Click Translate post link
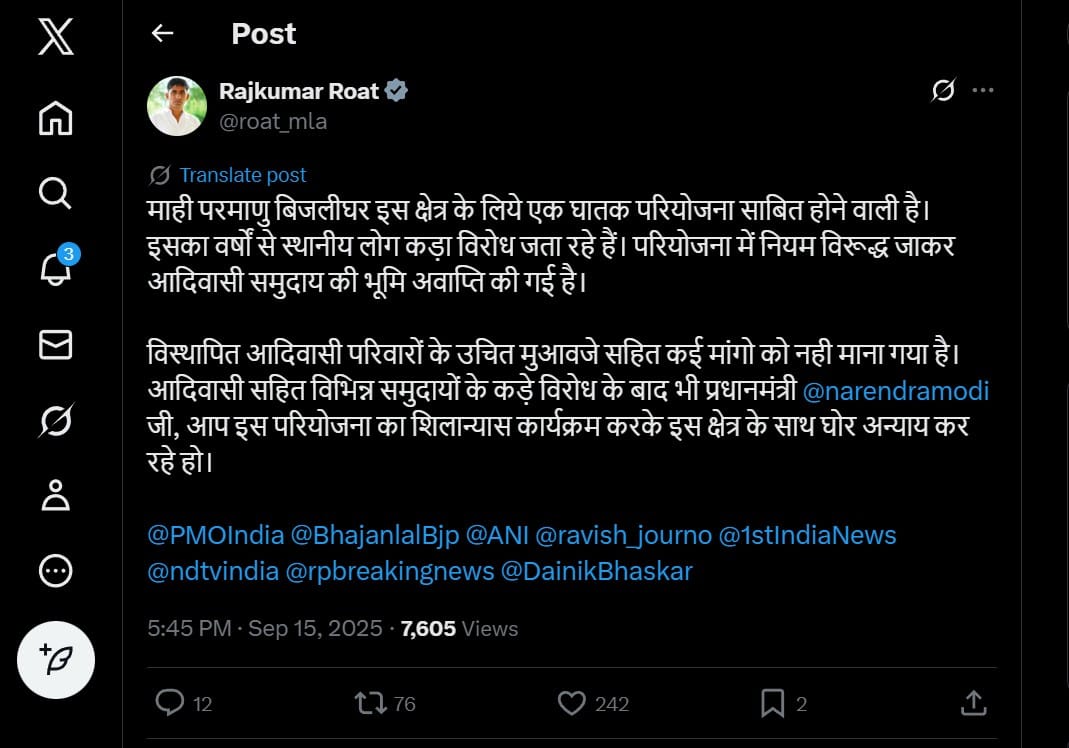Viewport: 1069px width, 748px height. click(x=243, y=175)
